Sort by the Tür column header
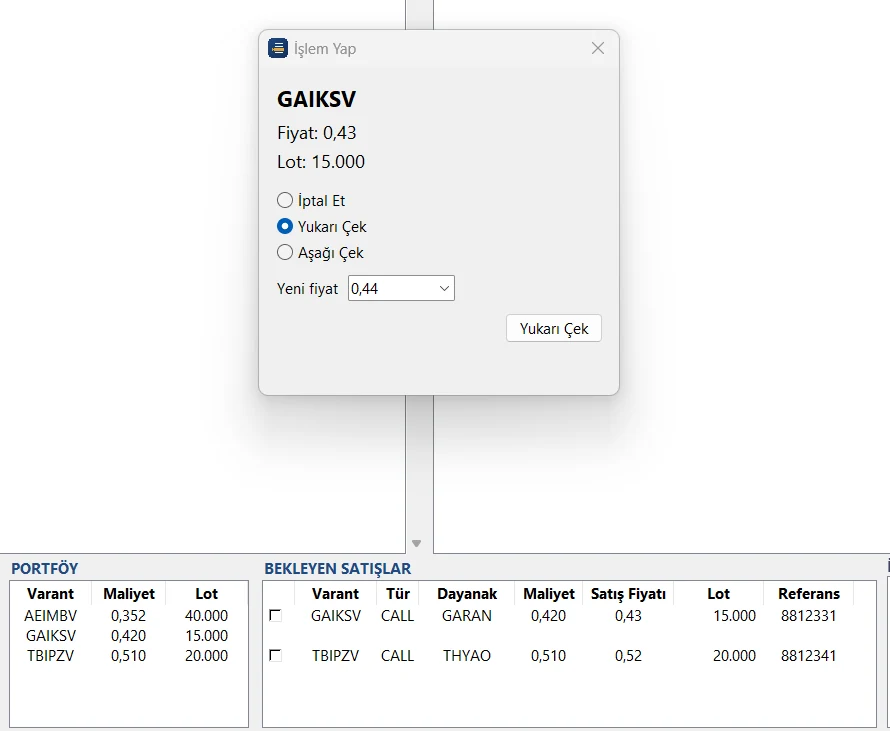 (397, 594)
